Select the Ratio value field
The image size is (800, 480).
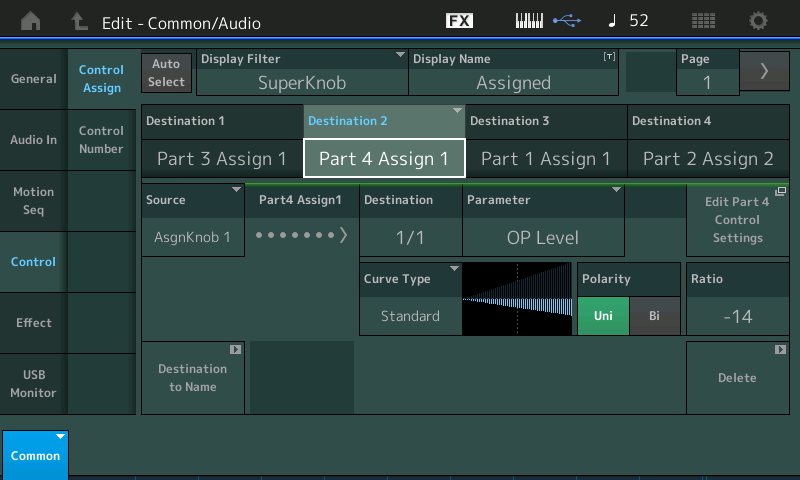(737, 316)
